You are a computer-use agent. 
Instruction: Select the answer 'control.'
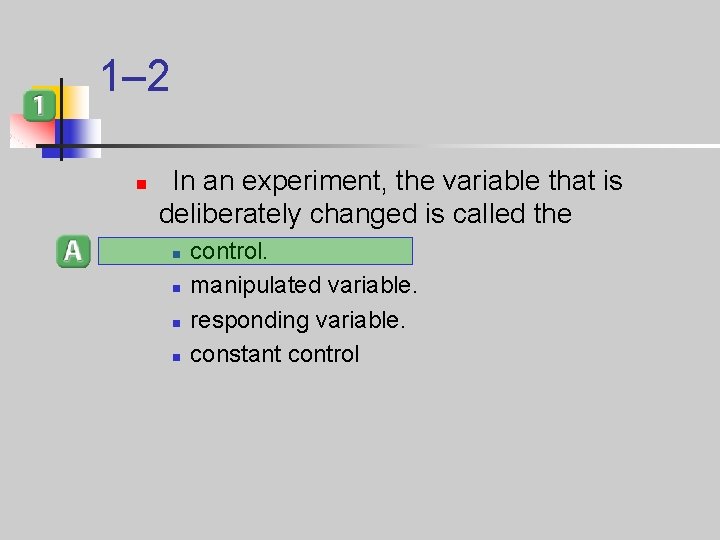pos(228,251)
